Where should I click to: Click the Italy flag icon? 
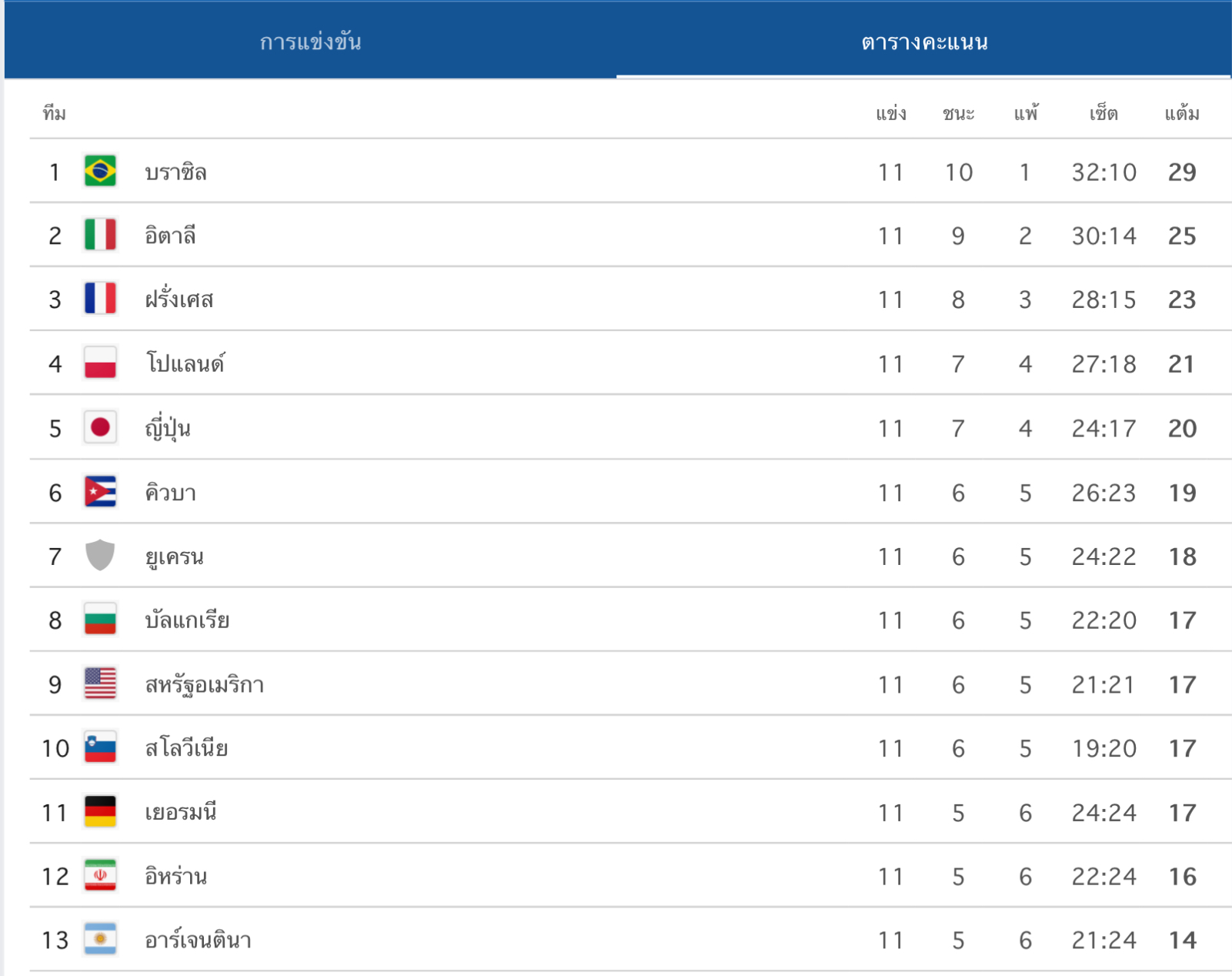[100, 235]
